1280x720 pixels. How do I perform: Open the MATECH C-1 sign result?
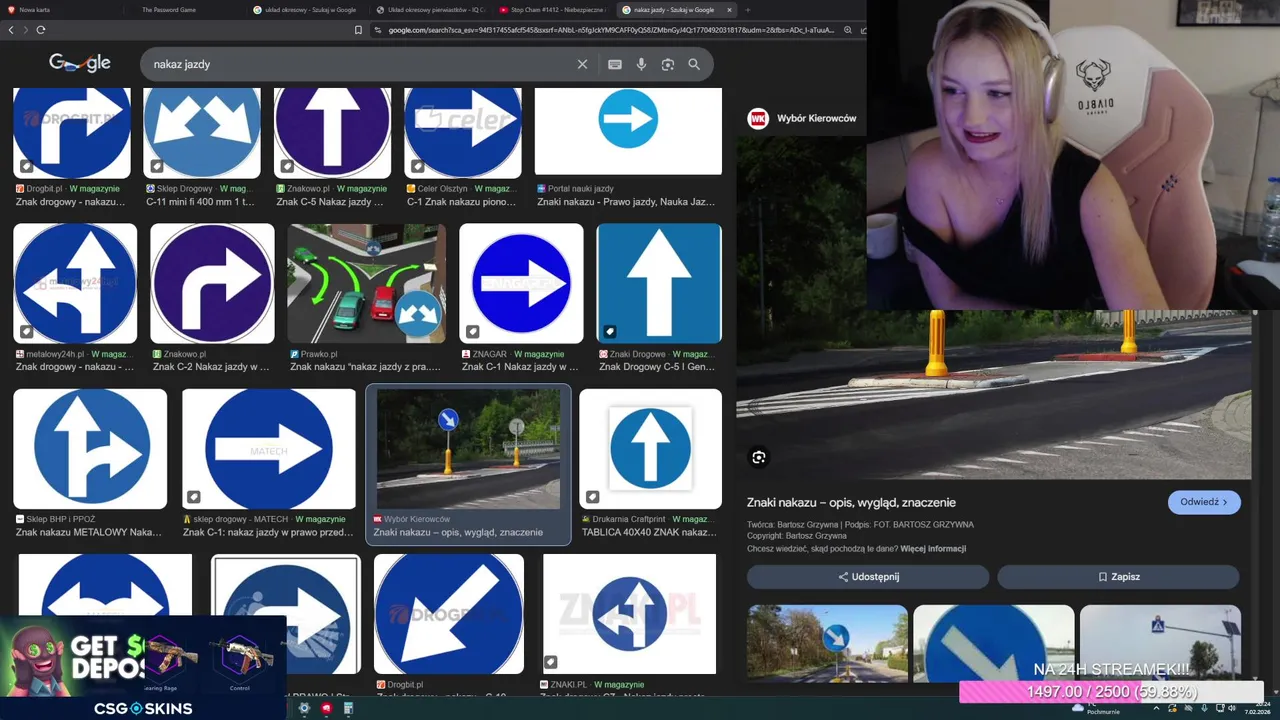point(269,449)
